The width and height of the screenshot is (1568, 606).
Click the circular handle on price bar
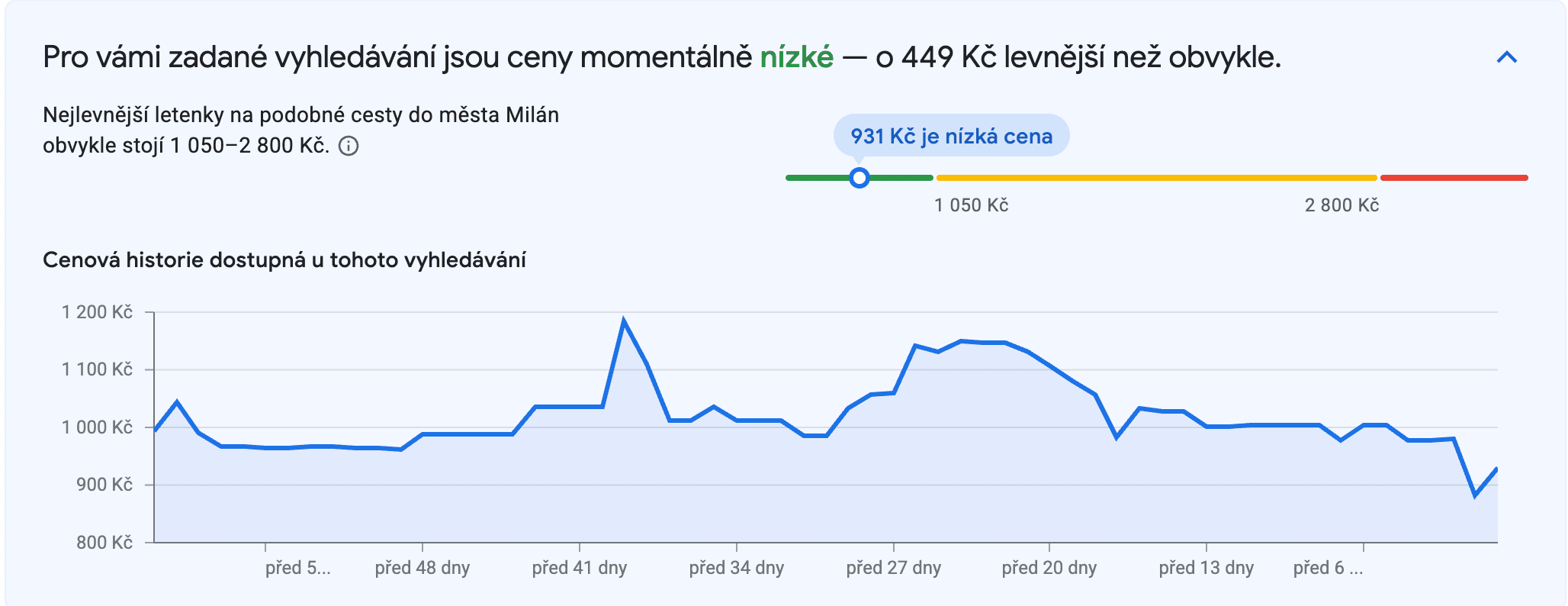point(860,178)
